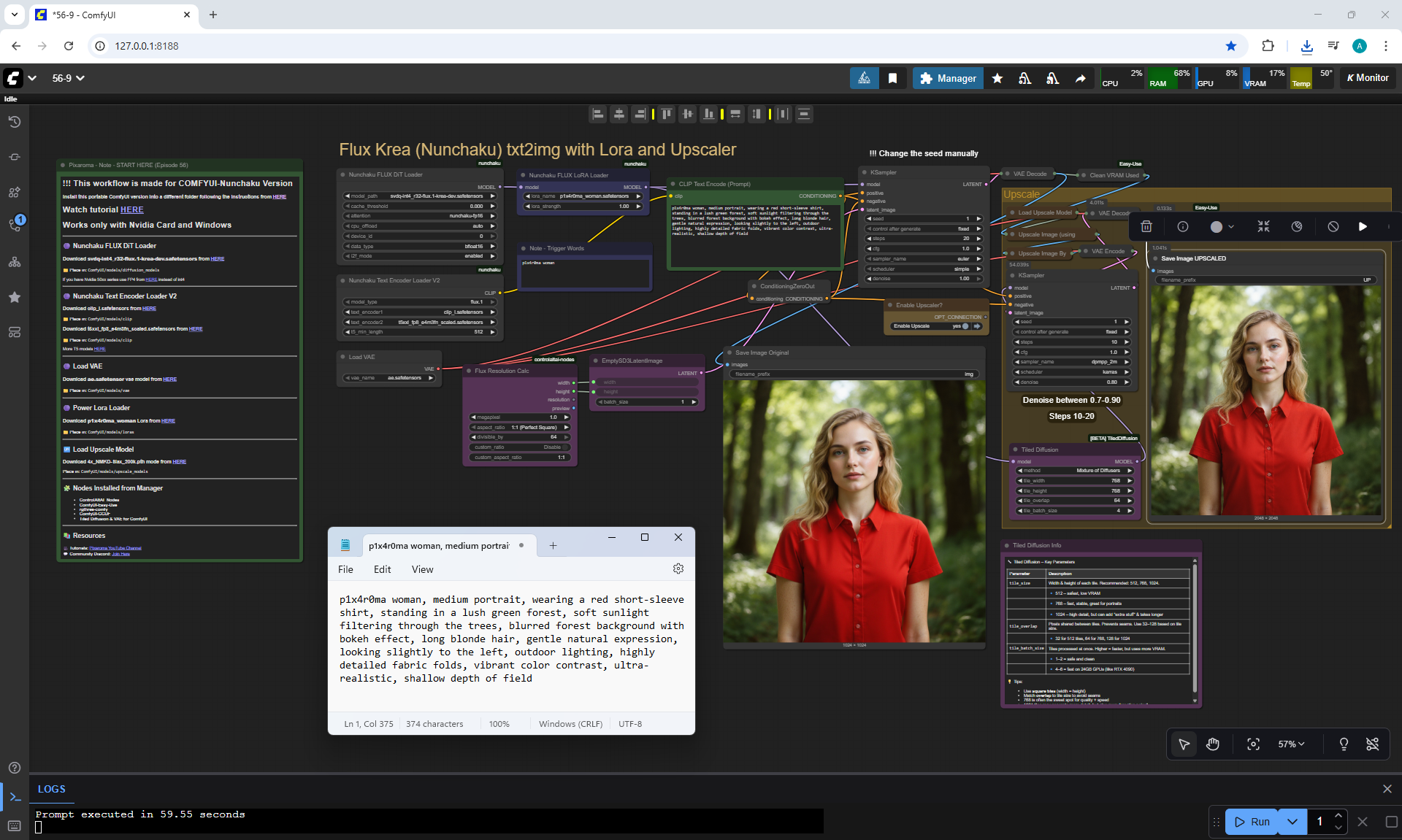The height and width of the screenshot is (840, 1402).
Task: Increase the batch count stepper
Action: point(1338,815)
